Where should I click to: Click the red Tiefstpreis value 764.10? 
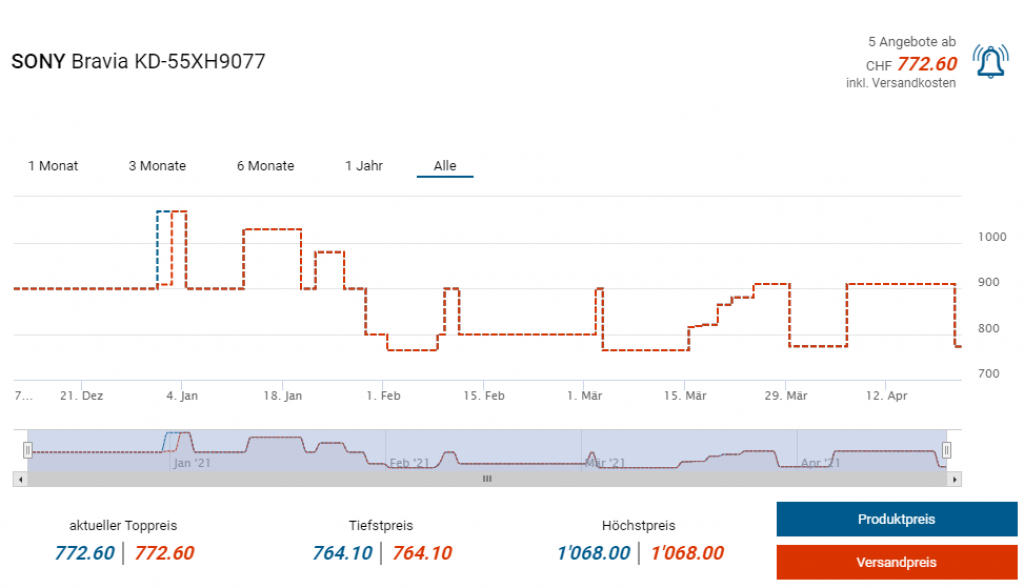point(422,553)
